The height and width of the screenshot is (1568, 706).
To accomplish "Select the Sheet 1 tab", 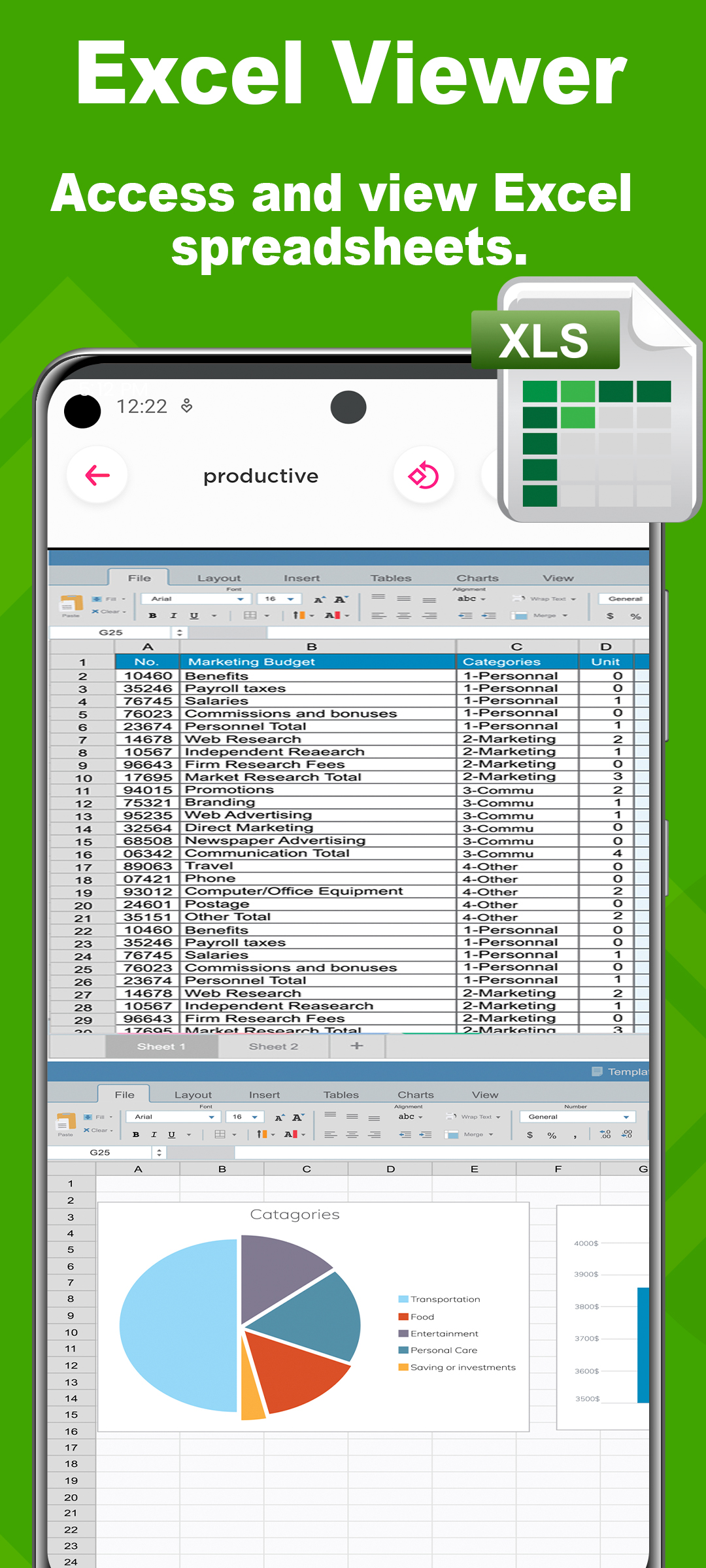I will [161, 1047].
